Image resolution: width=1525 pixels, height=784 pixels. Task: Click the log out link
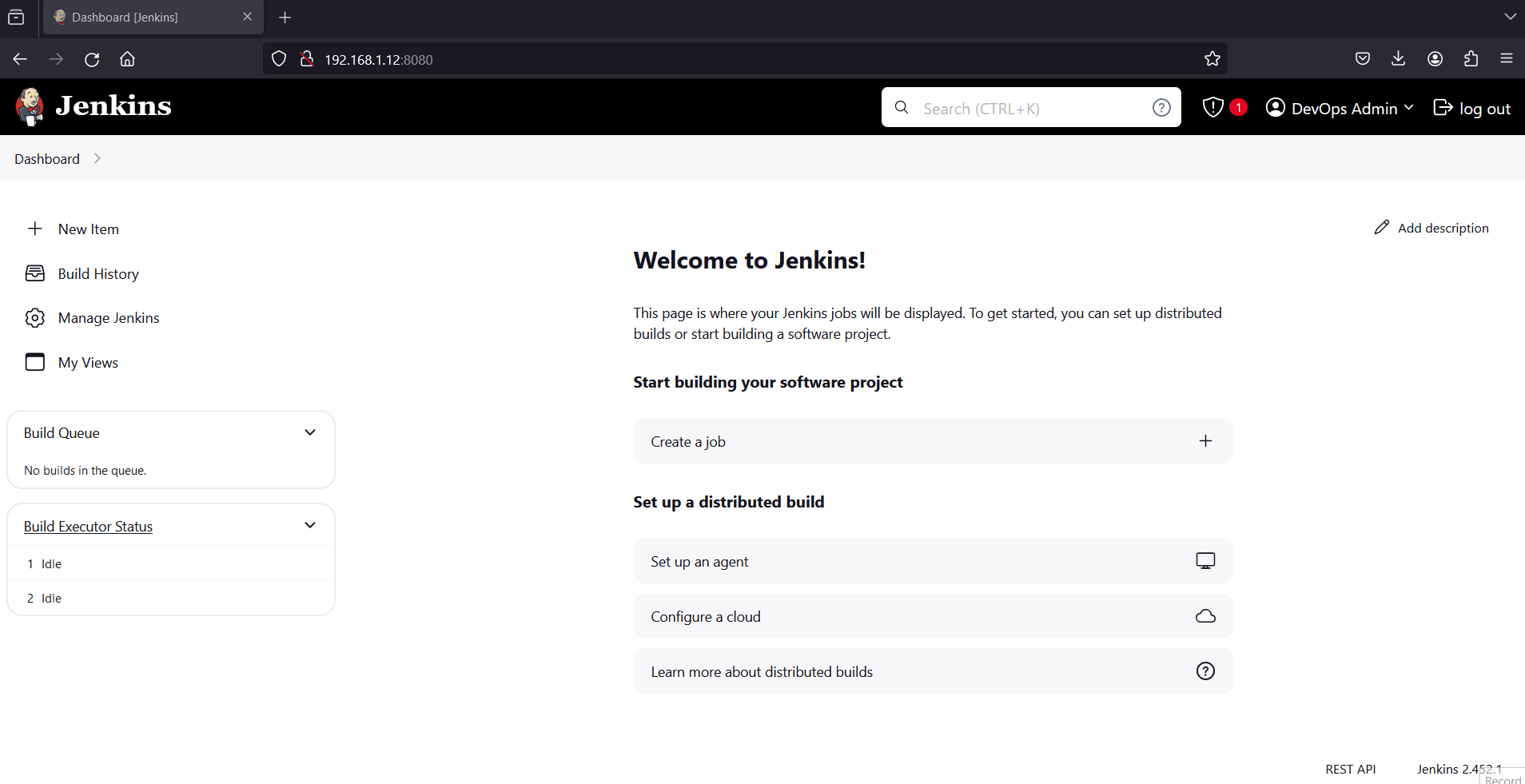[x=1472, y=108]
